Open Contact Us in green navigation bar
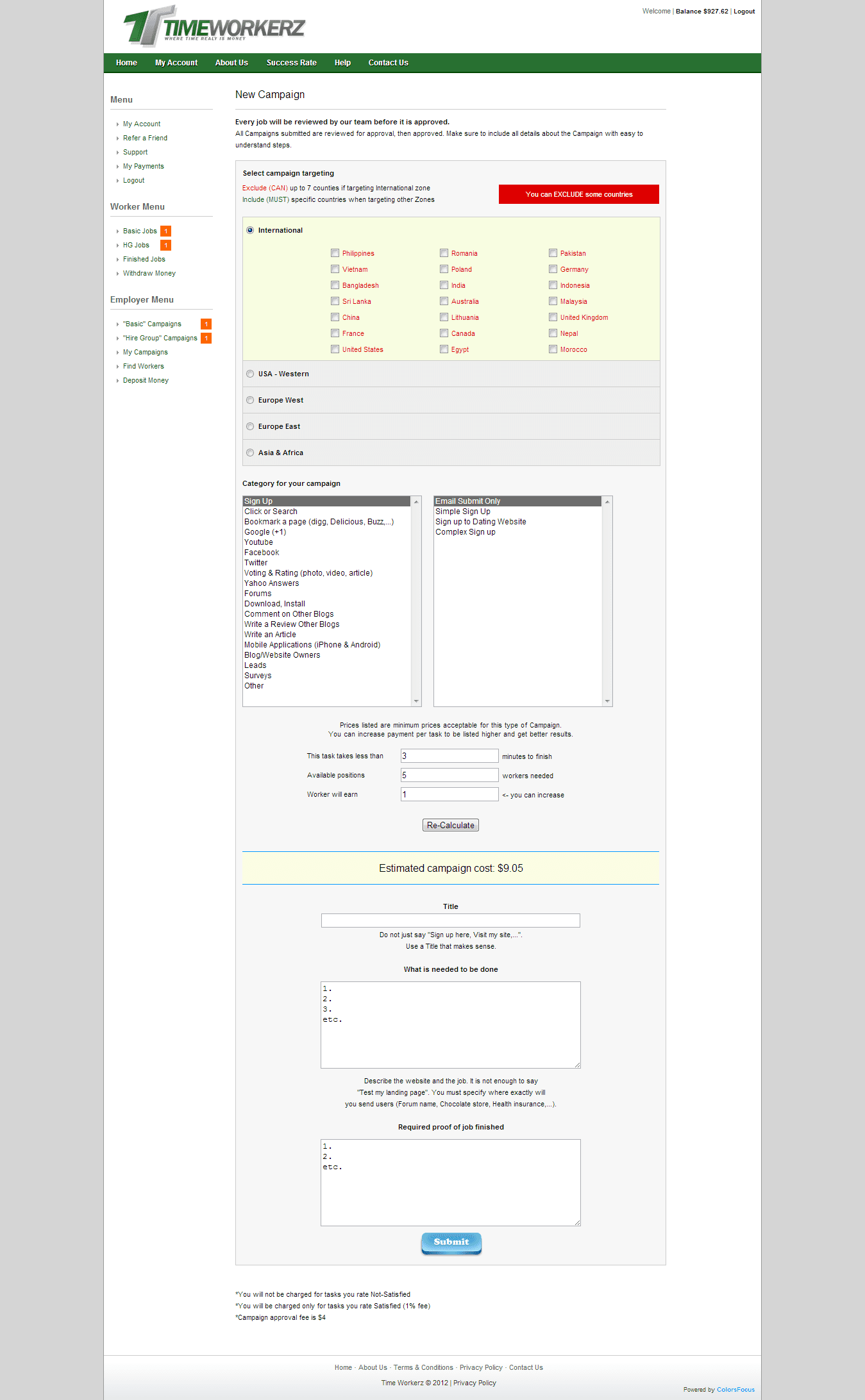 388,63
